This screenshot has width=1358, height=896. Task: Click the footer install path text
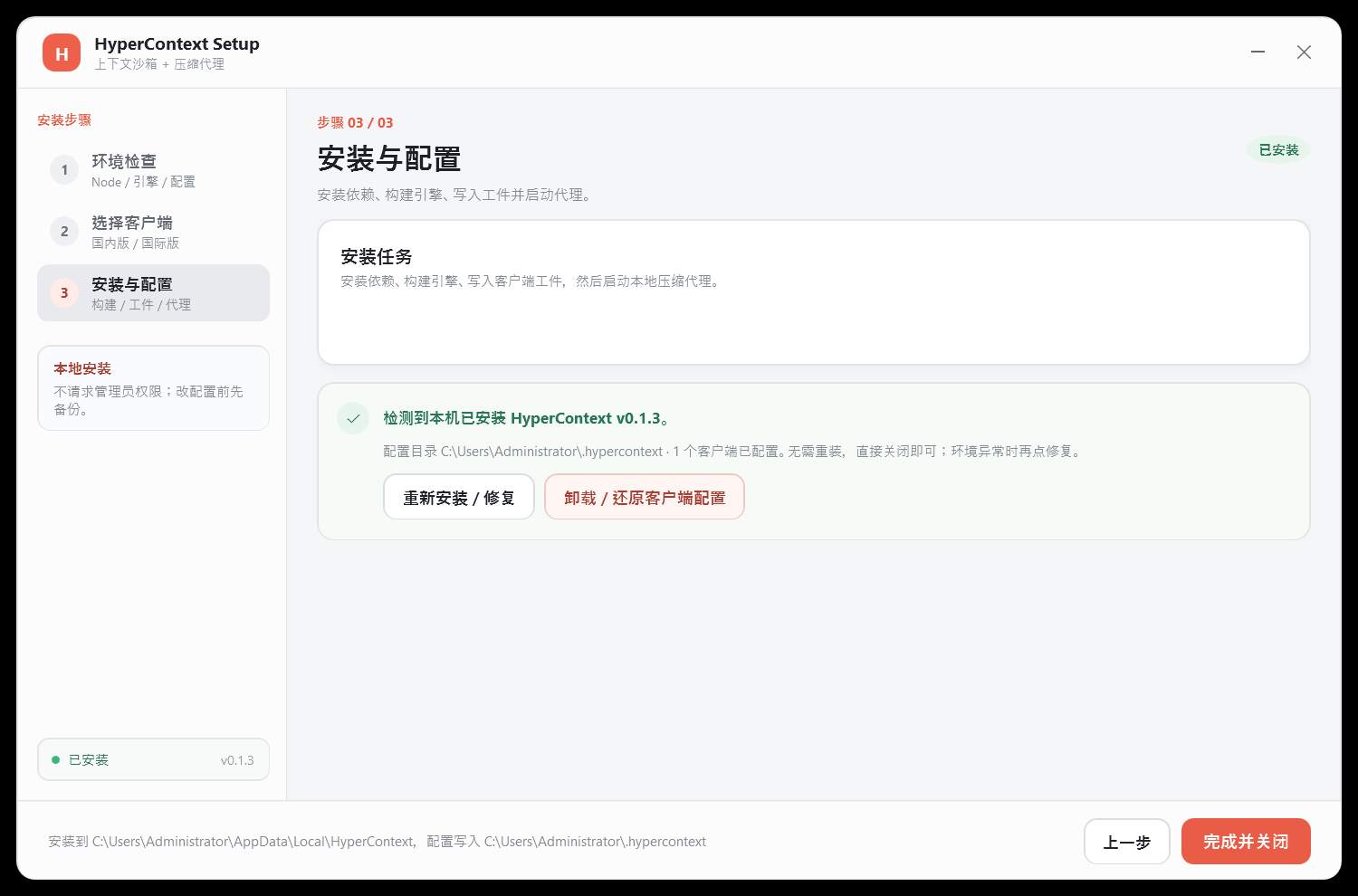tap(378, 842)
